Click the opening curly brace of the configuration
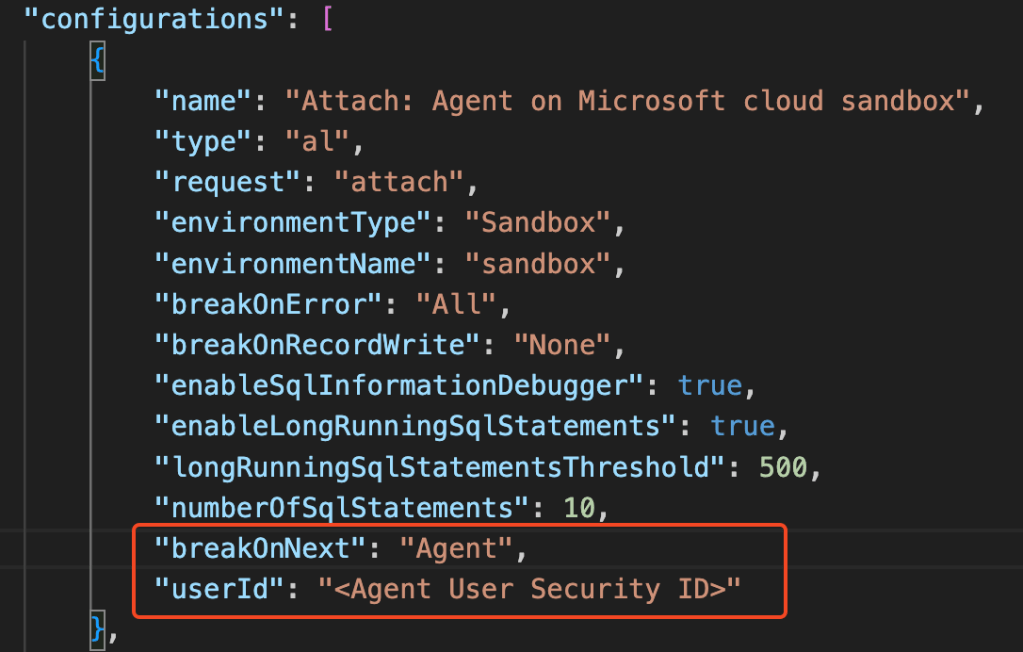1023x652 pixels. pos(97,61)
